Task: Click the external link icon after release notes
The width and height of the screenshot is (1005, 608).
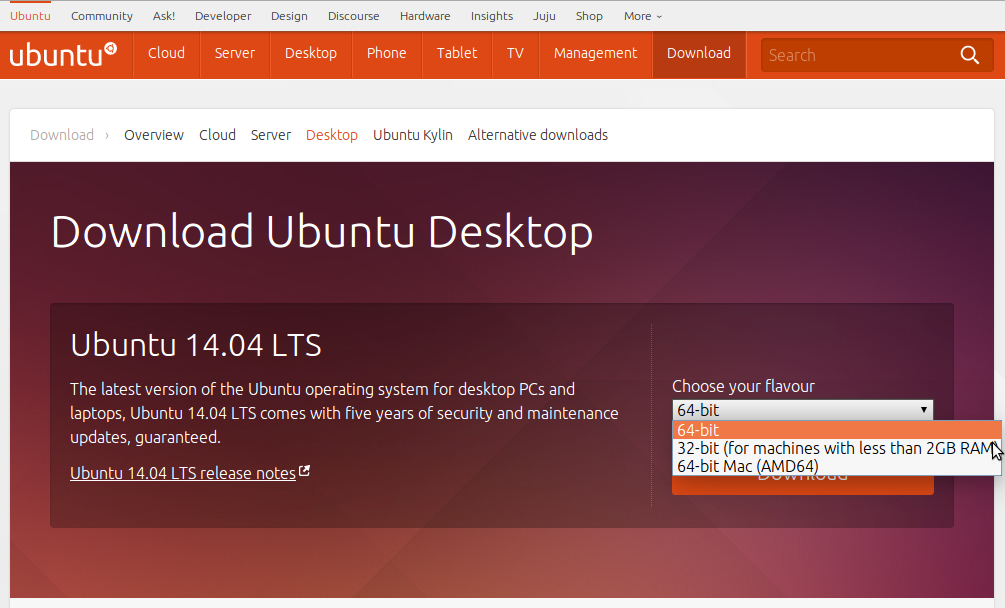Action: point(304,471)
